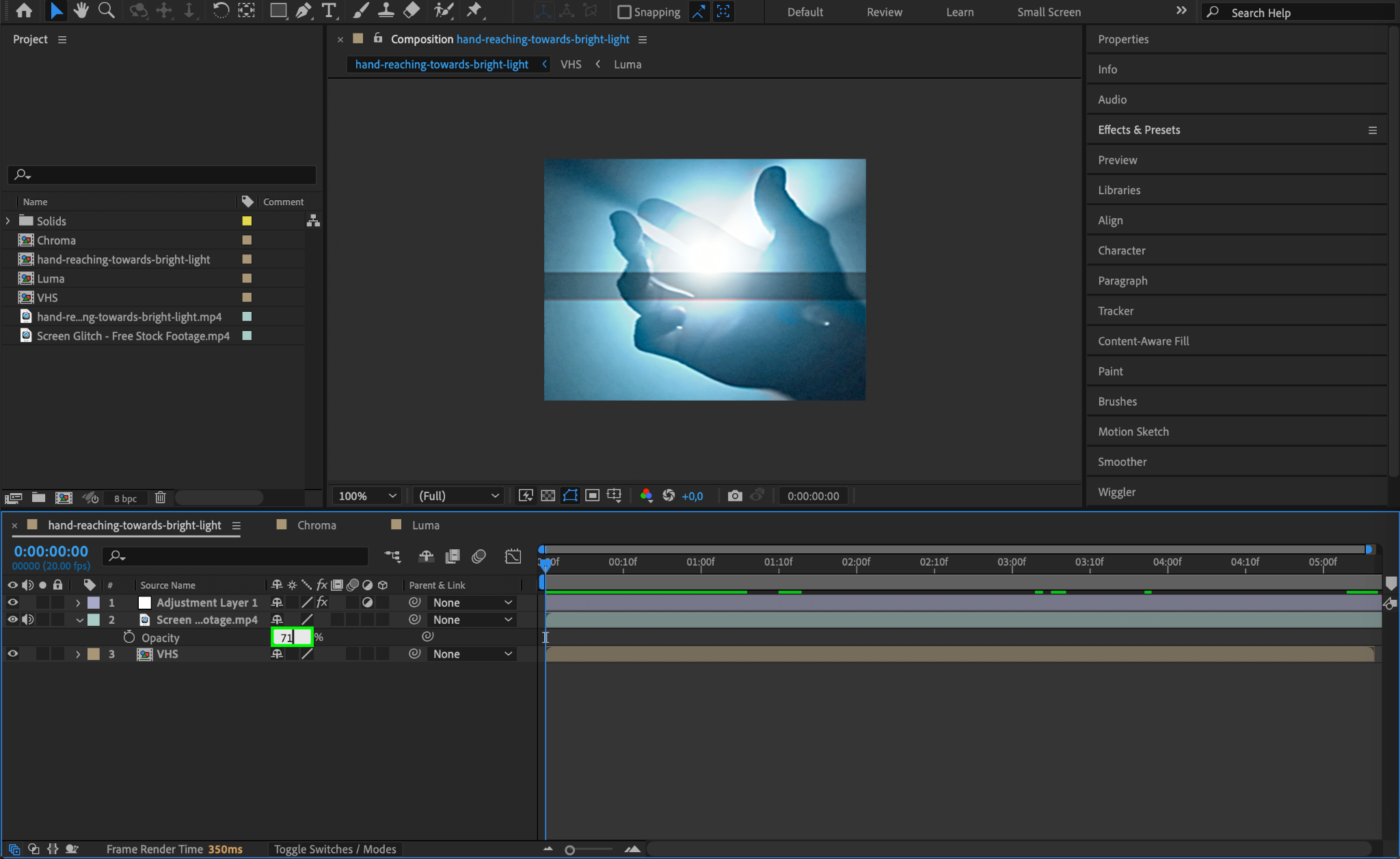1400x859 pixels.
Task: Click Toggle Switches / Modes button
Action: pyautogui.click(x=335, y=849)
